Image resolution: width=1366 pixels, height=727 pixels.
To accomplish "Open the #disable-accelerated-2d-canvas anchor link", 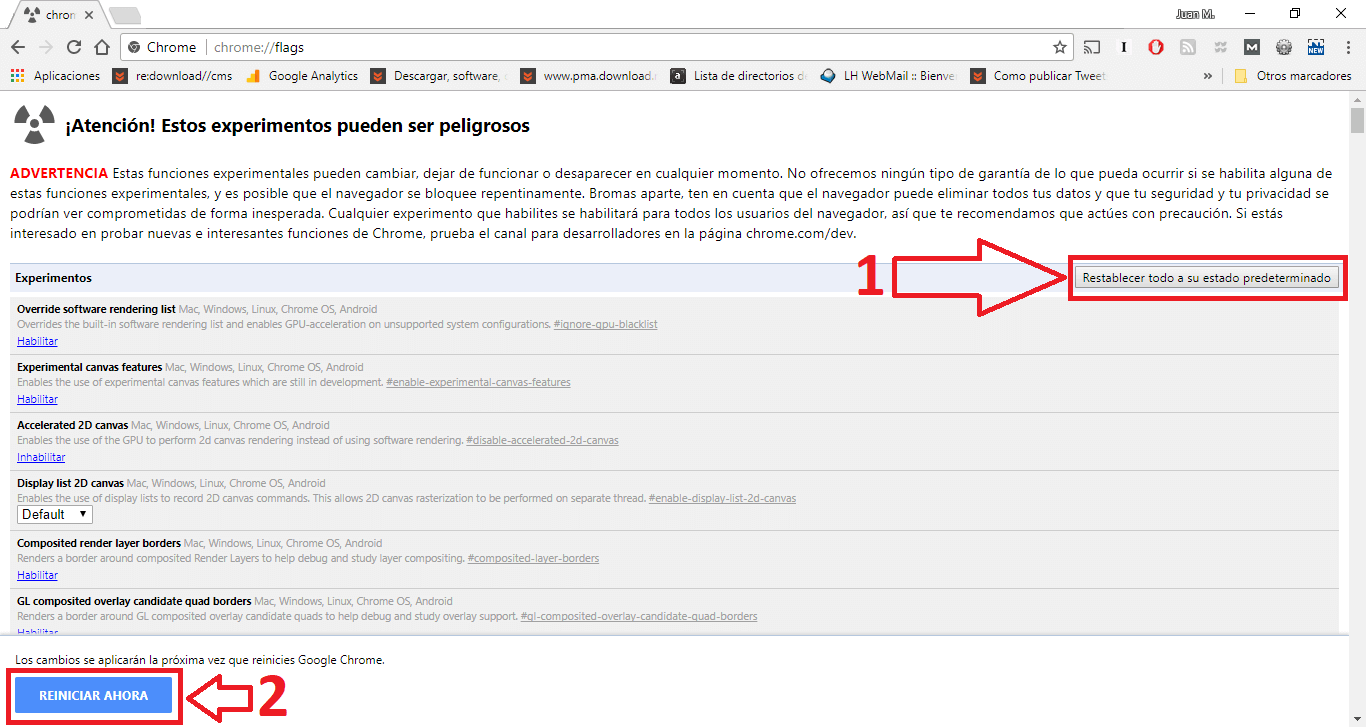I will [542, 440].
